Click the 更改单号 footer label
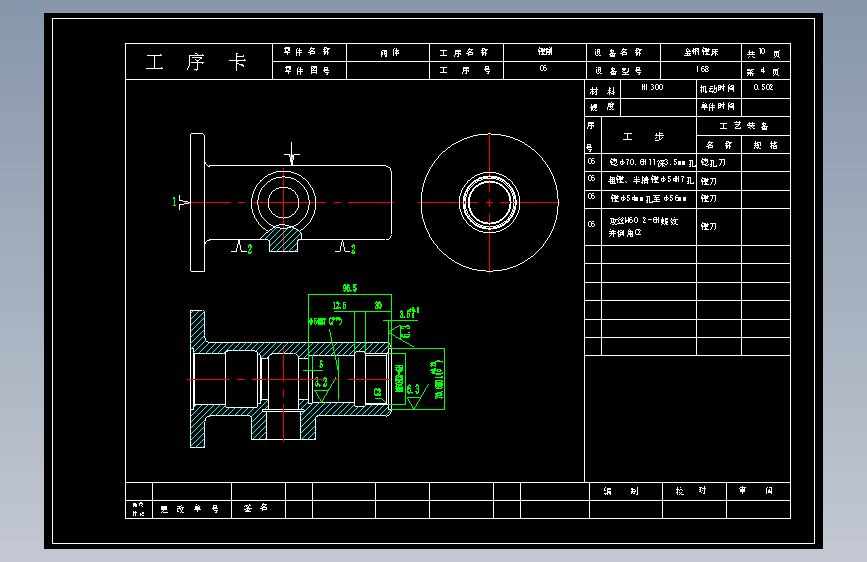Image resolution: width=867 pixels, height=562 pixels. 190,509
